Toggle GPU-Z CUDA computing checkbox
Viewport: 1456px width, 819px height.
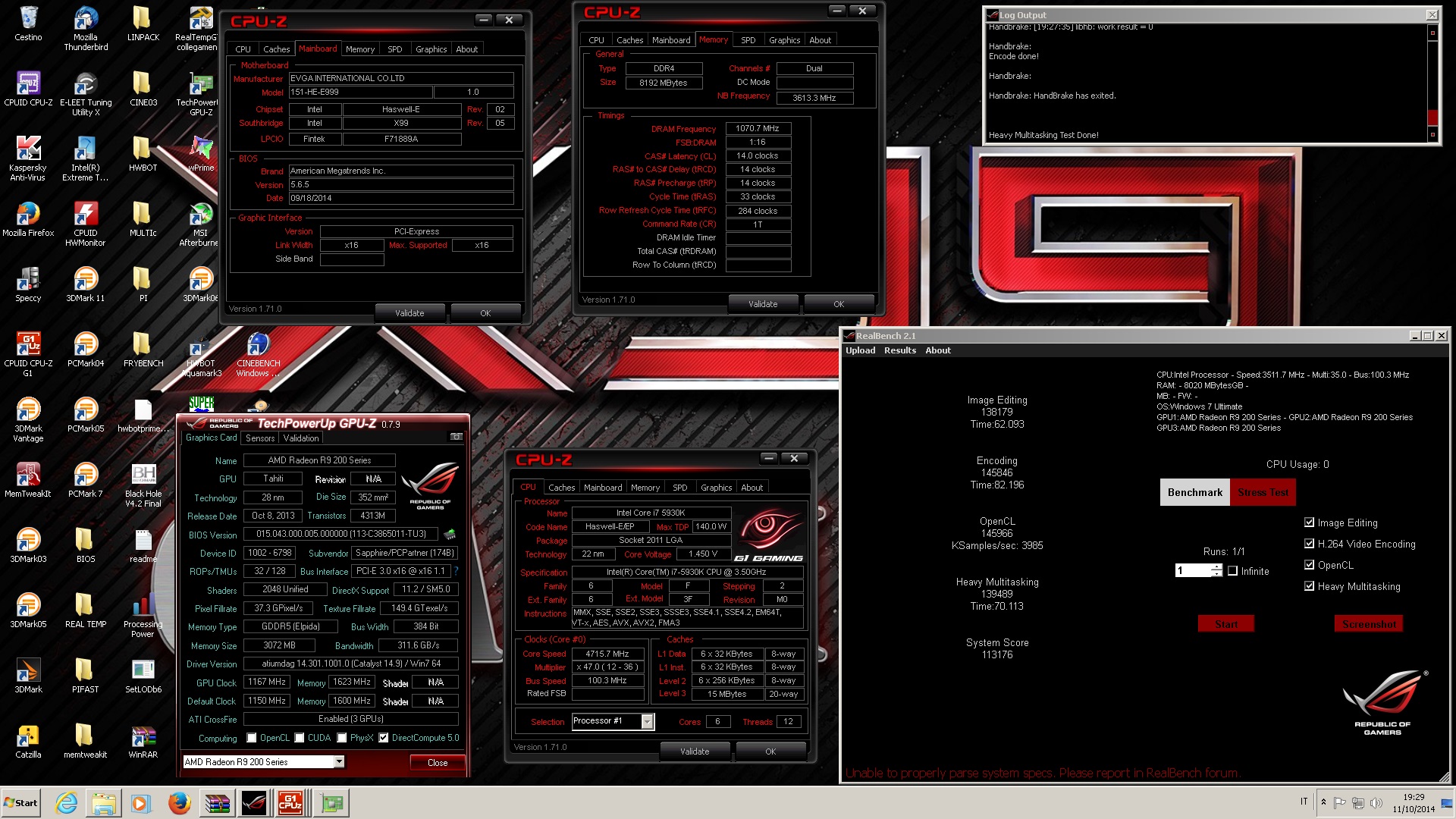(x=300, y=738)
